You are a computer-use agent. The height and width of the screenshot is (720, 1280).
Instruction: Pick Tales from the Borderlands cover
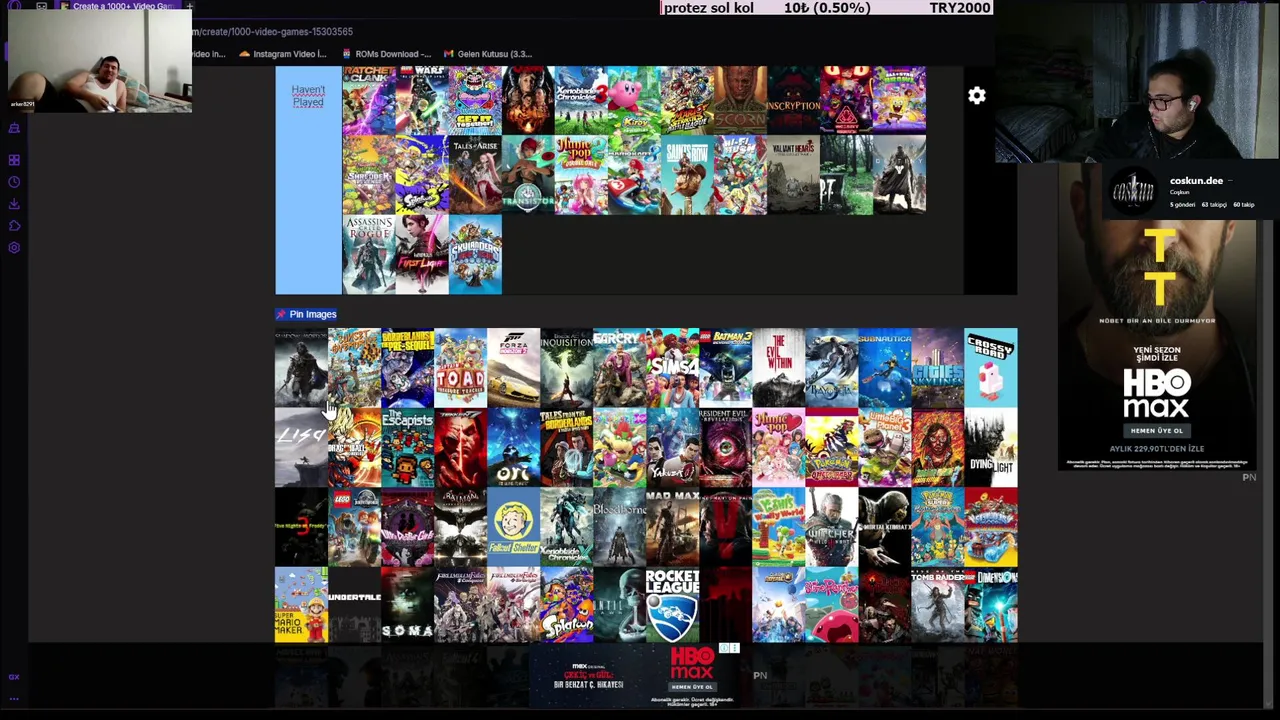pyautogui.click(x=566, y=447)
